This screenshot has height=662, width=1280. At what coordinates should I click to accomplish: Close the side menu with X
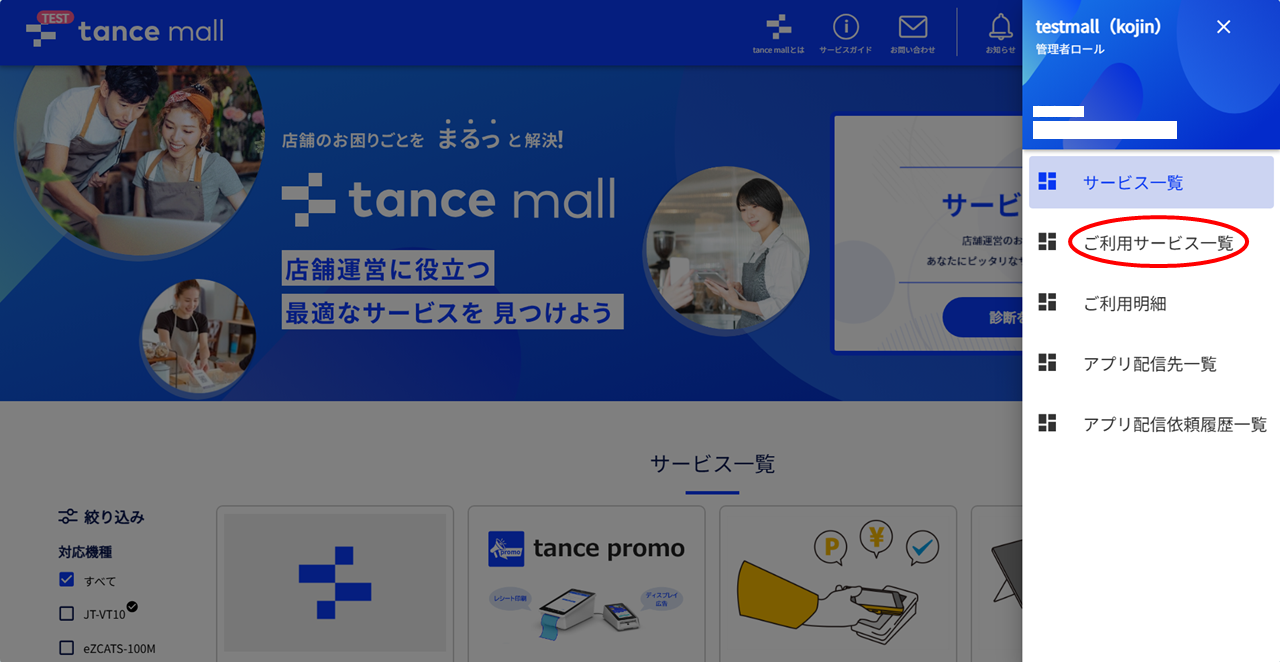pos(1223,27)
